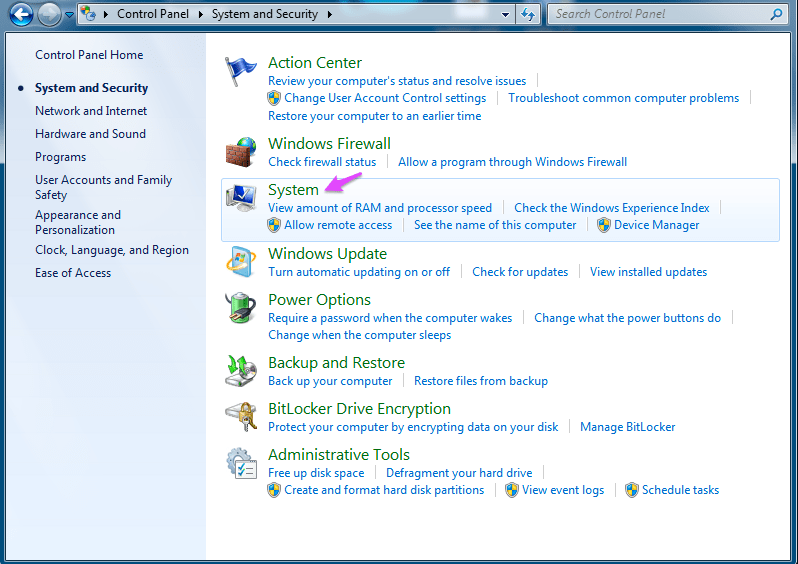Click the Back navigation arrow button
This screenshot has width=798, height=564.
coord(21,14)
